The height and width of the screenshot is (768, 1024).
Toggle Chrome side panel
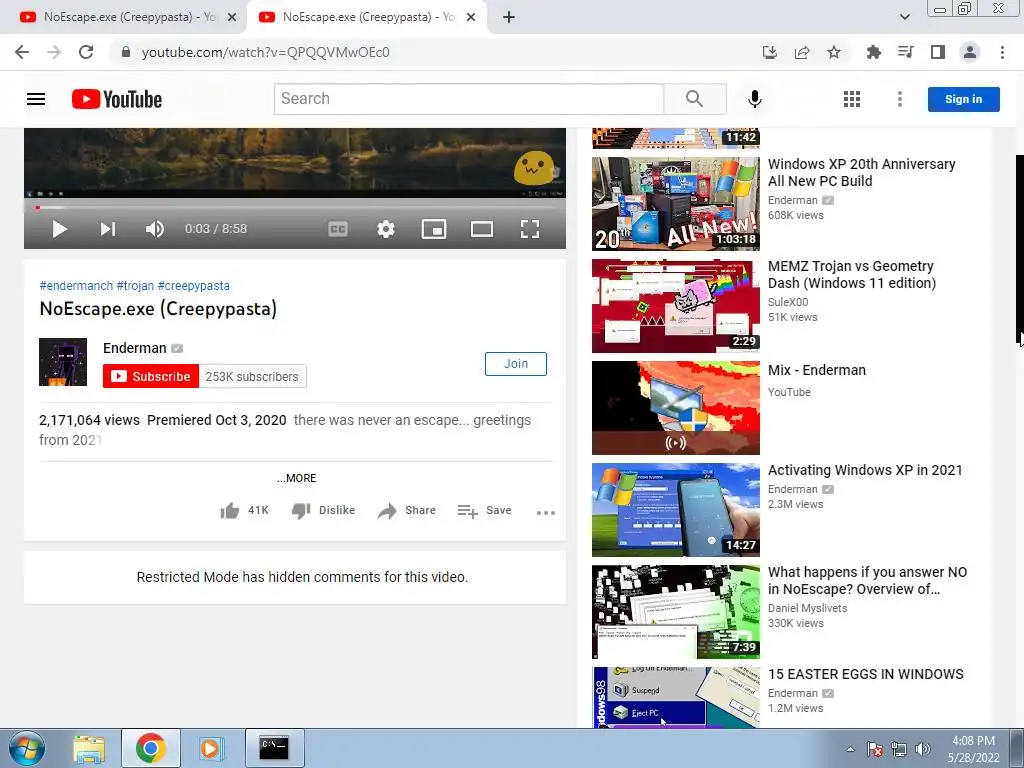pos(938,52)
